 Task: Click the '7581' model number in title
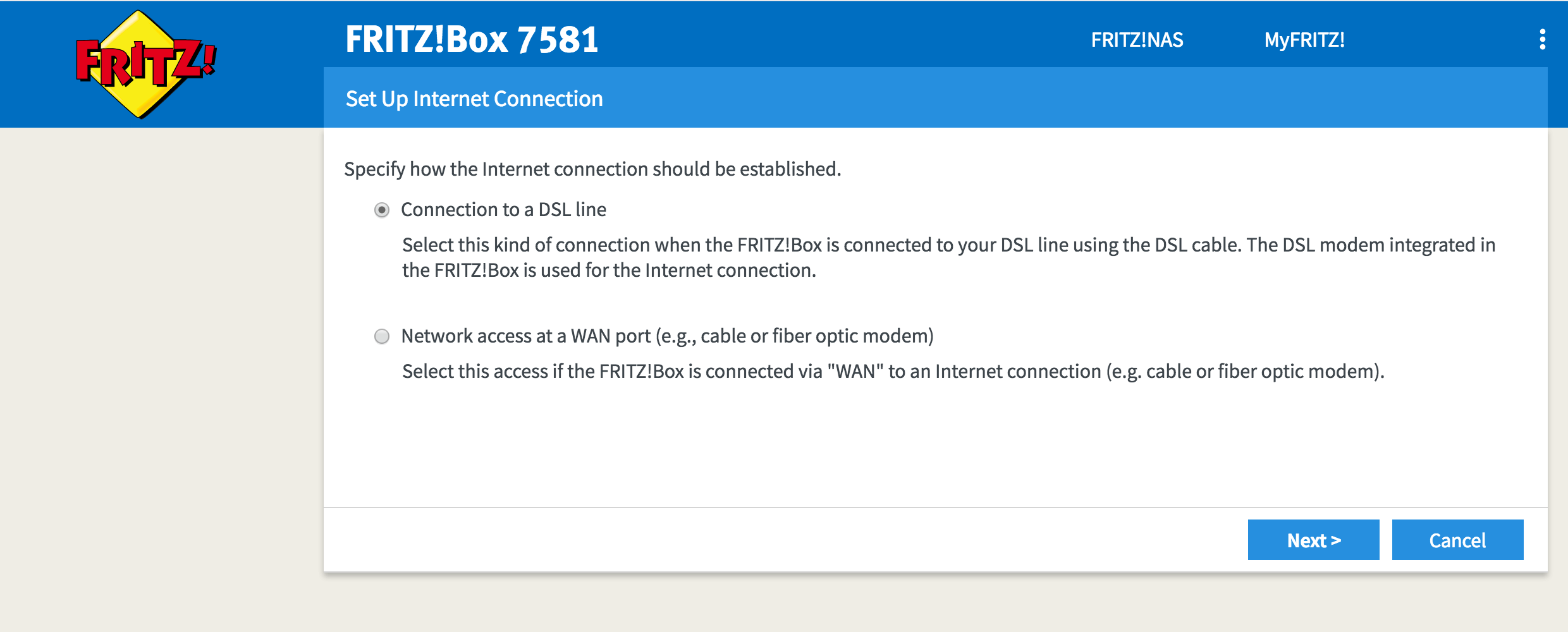point(558,39)
